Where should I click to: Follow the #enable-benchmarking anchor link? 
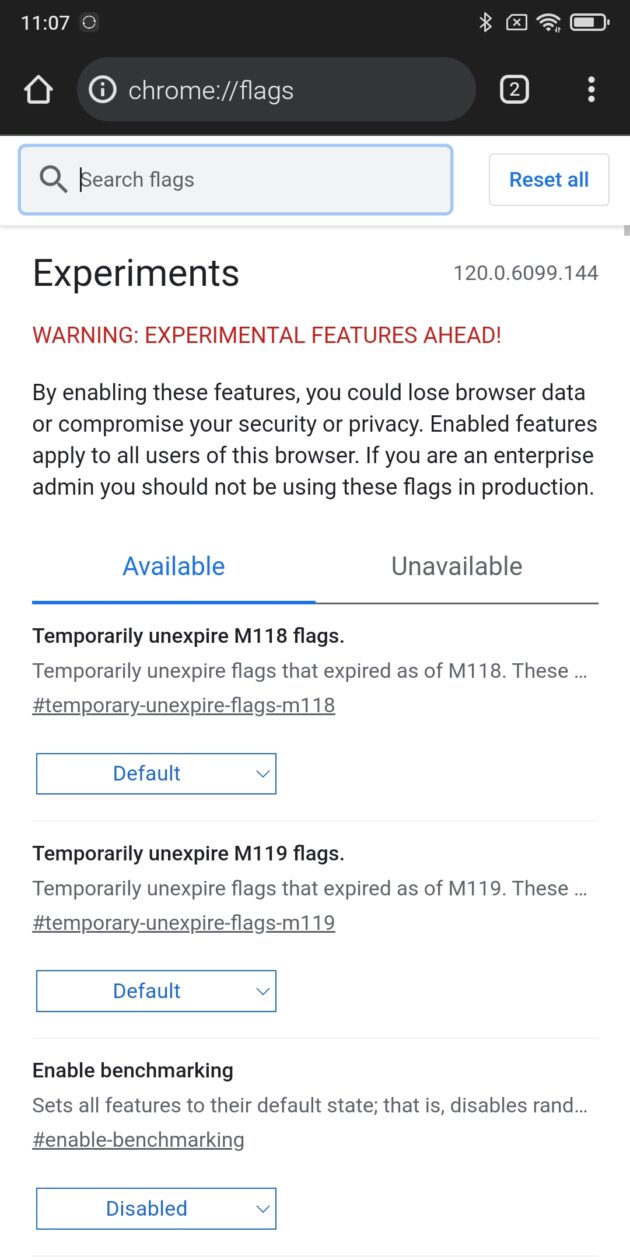coord(139,1140)
